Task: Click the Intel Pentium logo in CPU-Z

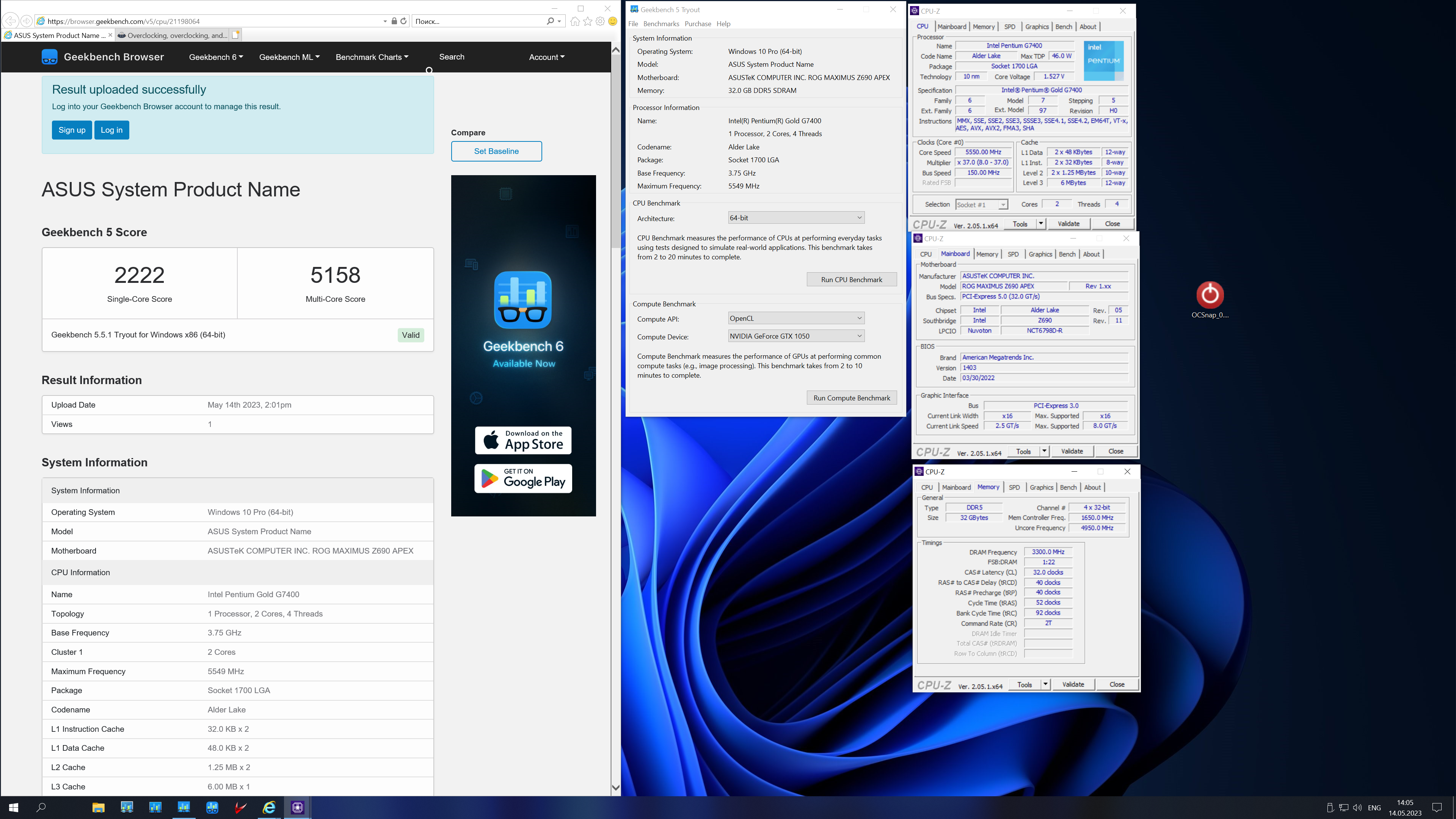Action: coord(1104,61)
